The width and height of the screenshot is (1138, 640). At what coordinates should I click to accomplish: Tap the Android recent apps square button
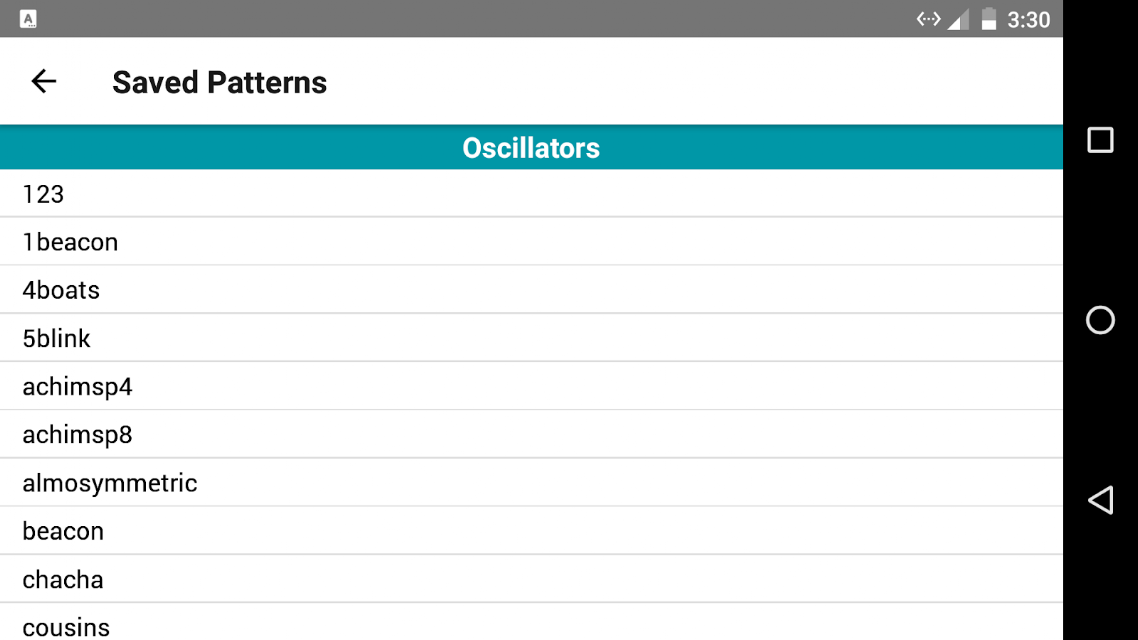point(1100,140)
